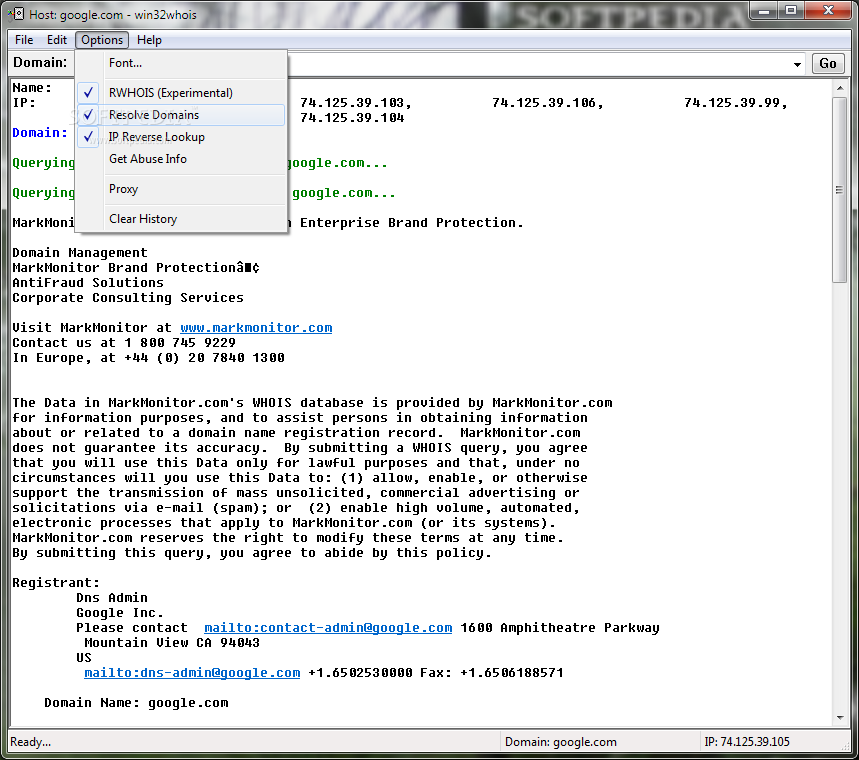Toggle the IP Reverse Lookup option
This screenshot has width=859, height=760.
(181, 137)
